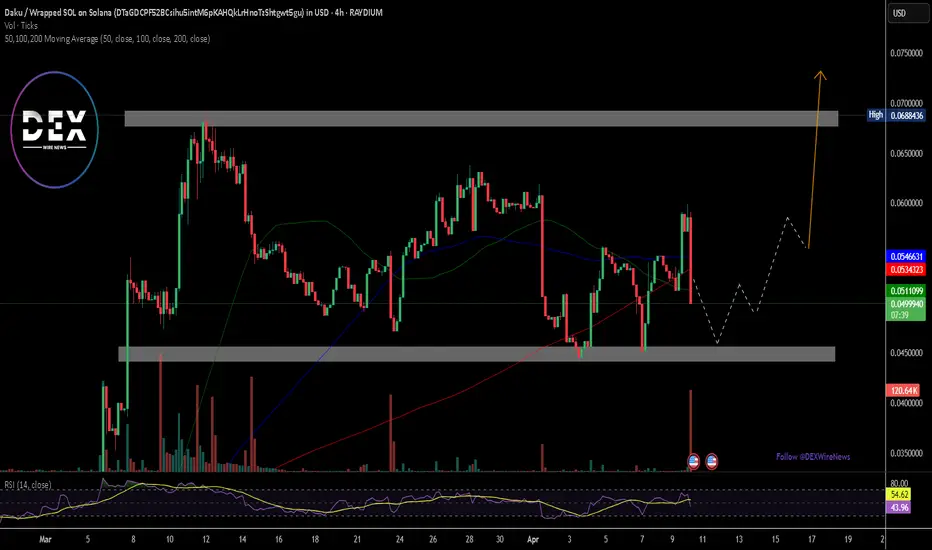932x550 pixels.
Task: Click the Daku / Wrapped SOL symbol title
Action: tap(193, 12)
